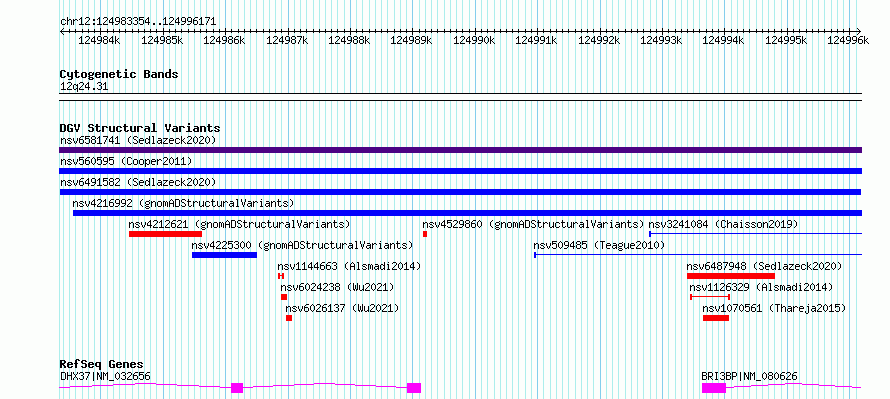Select the red nsv1126329 bracketed line
Image resolution: width=890 pixels, height=399 pixels.
coord(710,297)
